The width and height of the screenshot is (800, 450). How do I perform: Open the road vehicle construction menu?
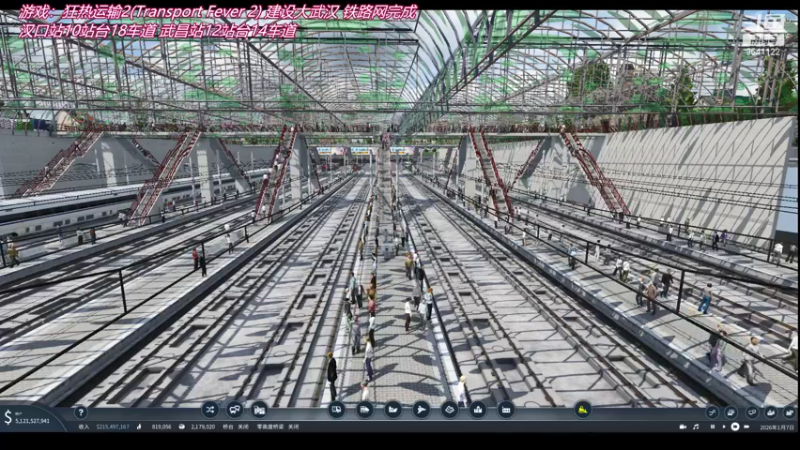tap(336, 410)
